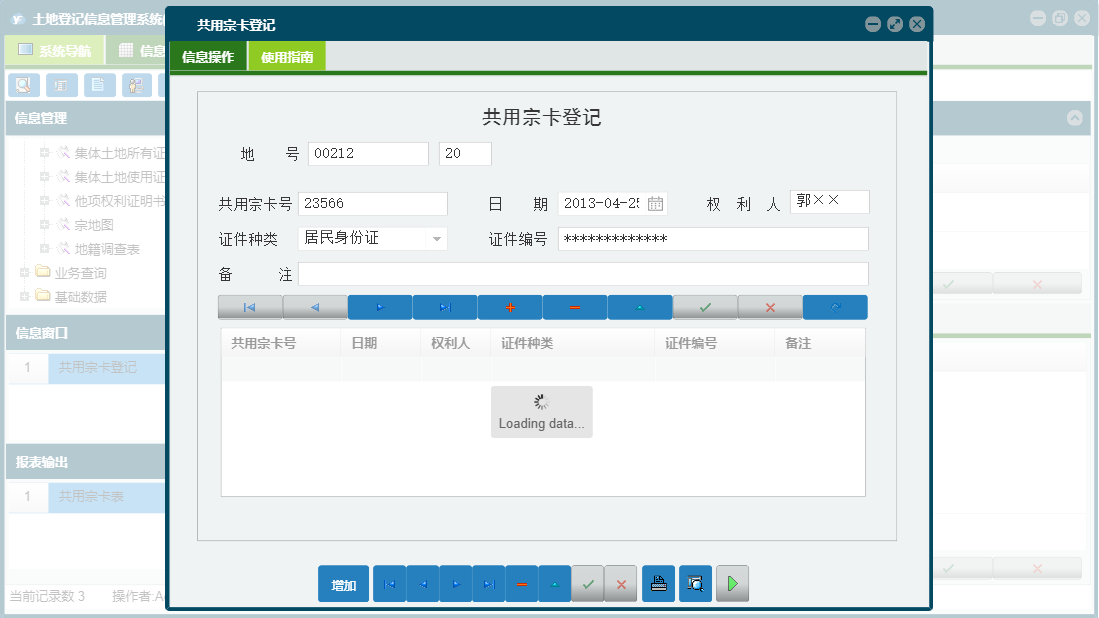
Task: Insert new record via the plus icon
Action: tap(509, 307)
